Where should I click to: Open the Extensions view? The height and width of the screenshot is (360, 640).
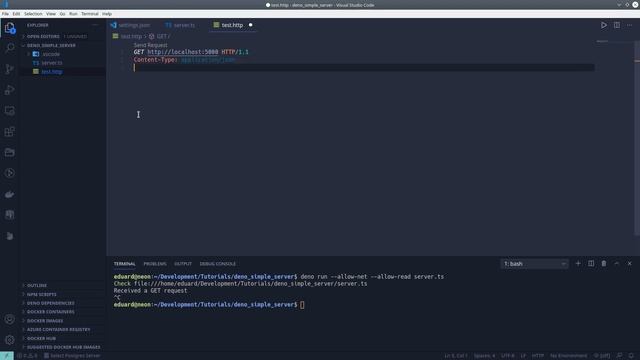pos(9,131)
